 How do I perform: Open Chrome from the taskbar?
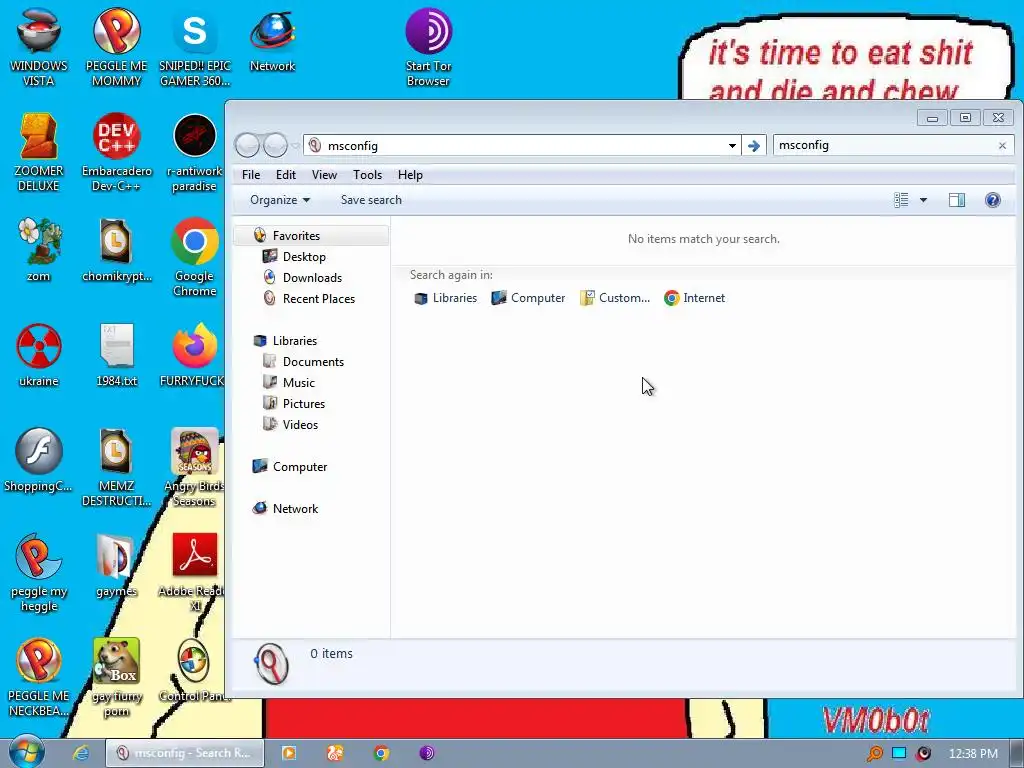click(x=381, y=753)
